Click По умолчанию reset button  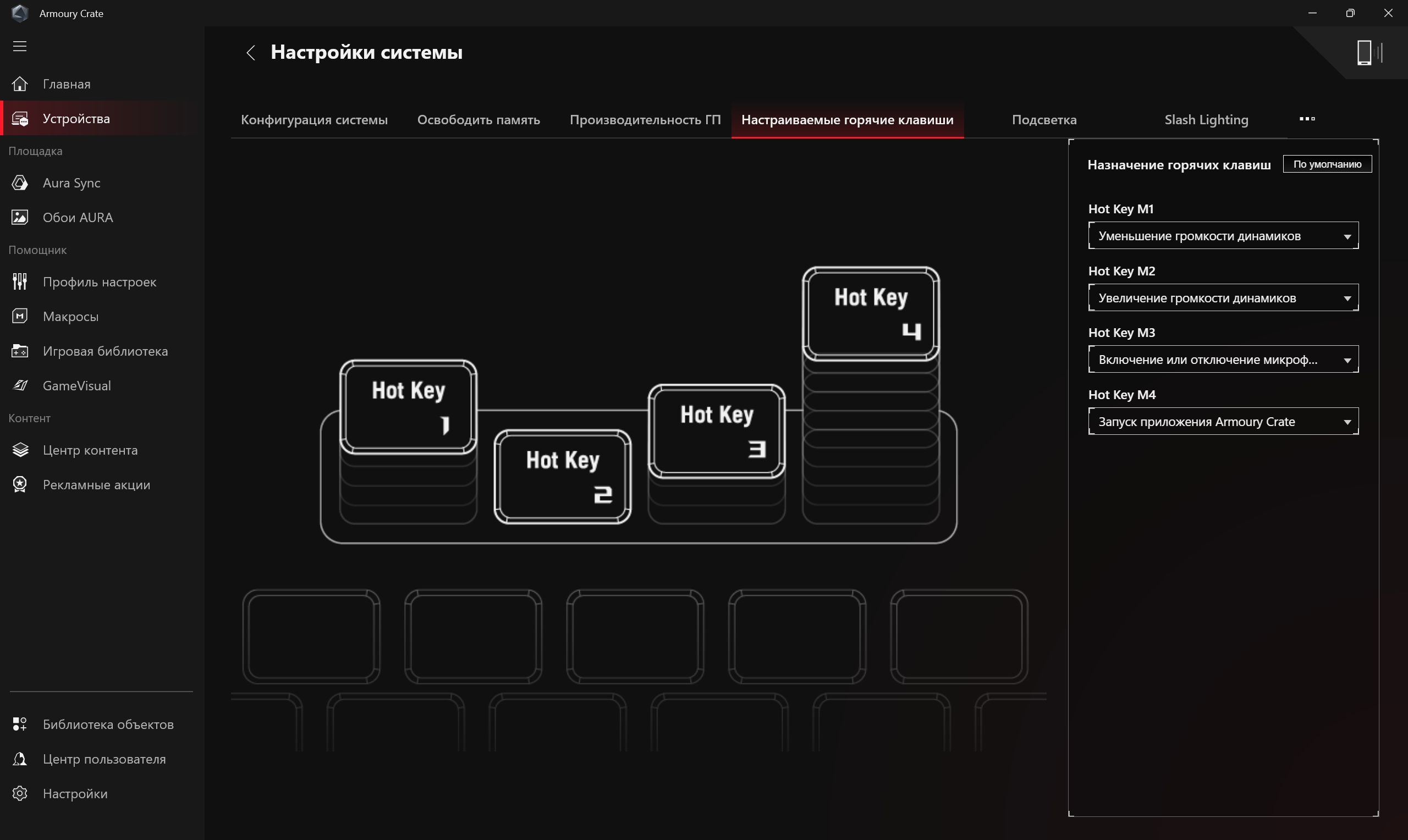click(x=1327, y=164)
